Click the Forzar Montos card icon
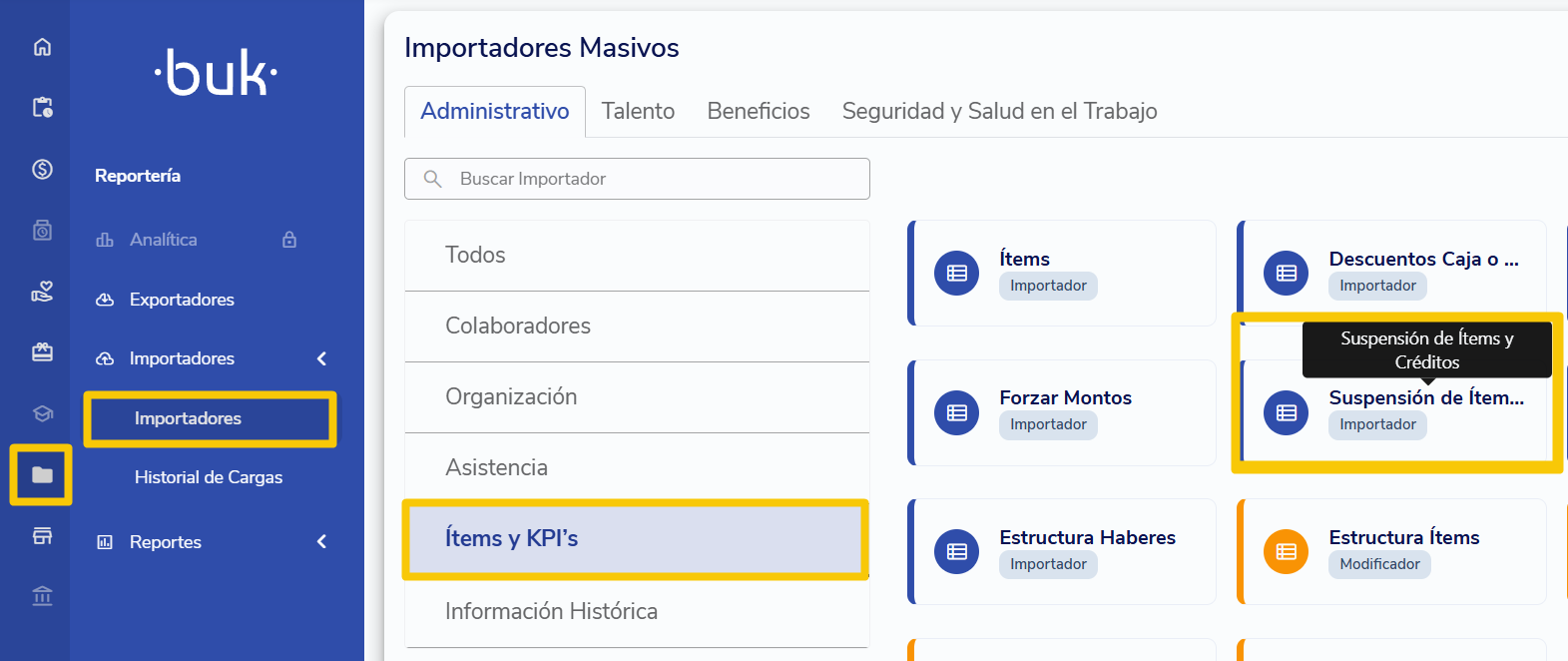 click(x=957, y=412)
